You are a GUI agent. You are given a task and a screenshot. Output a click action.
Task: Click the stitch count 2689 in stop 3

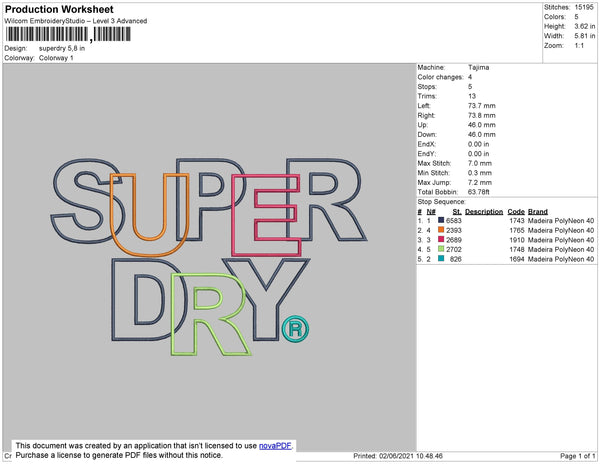pyautogui.click(x=454, y=240)
